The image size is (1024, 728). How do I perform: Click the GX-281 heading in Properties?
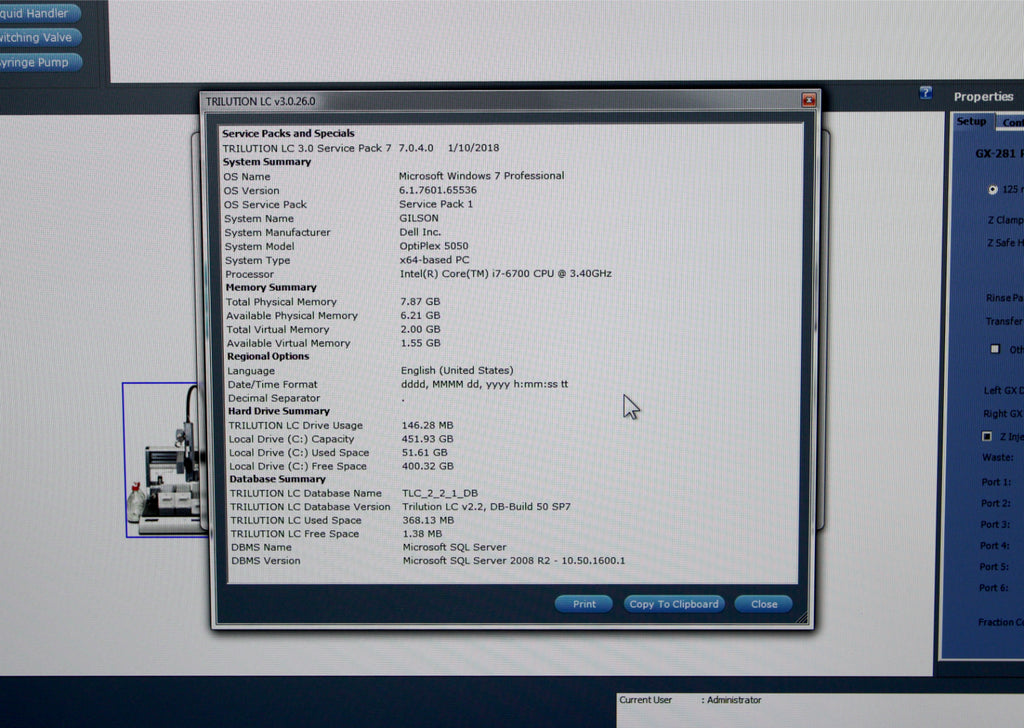click(999, 153)
